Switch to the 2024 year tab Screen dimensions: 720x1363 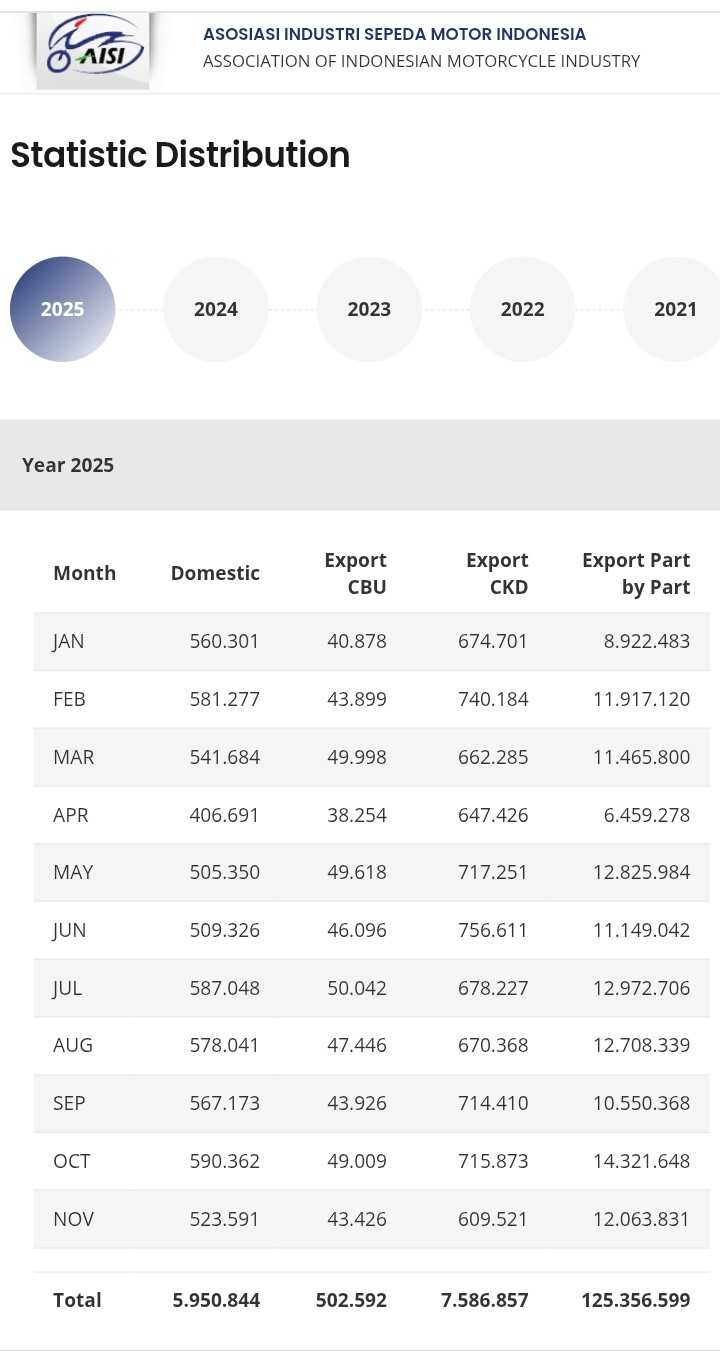point(215,309)
